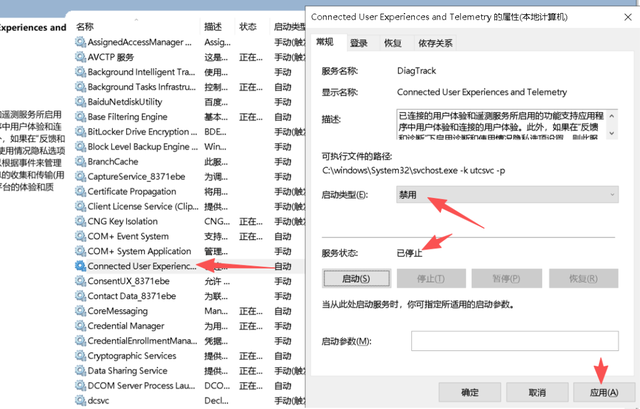Select the dcsvc service name
Viewport: 640px width, 409px height.
[98, 400]
